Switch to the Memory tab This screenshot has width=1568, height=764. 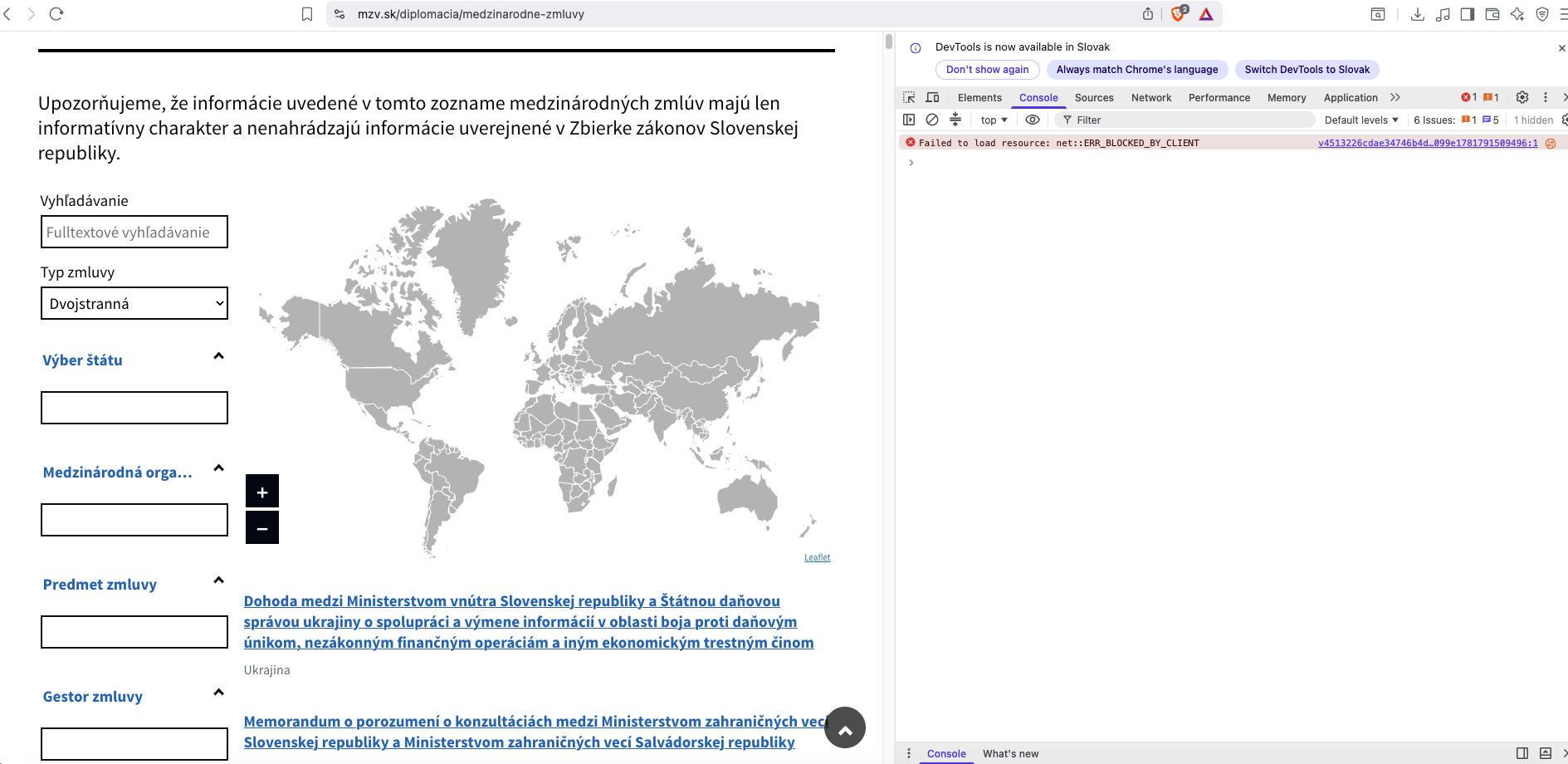click(x=1287, y=97)
